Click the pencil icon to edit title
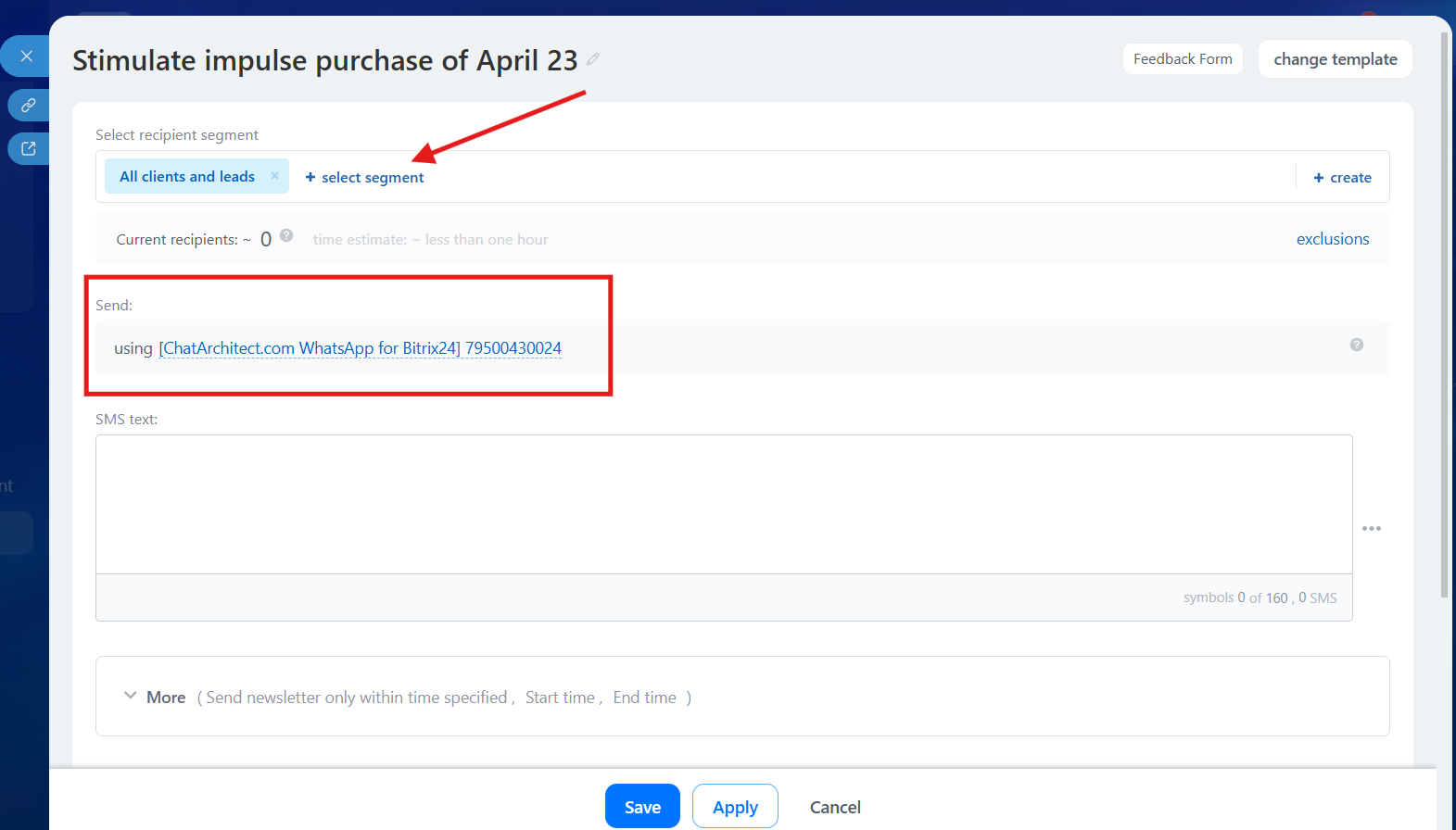Image resolution: width=1456 pixels, height=830 pixels. pos(593,59)
